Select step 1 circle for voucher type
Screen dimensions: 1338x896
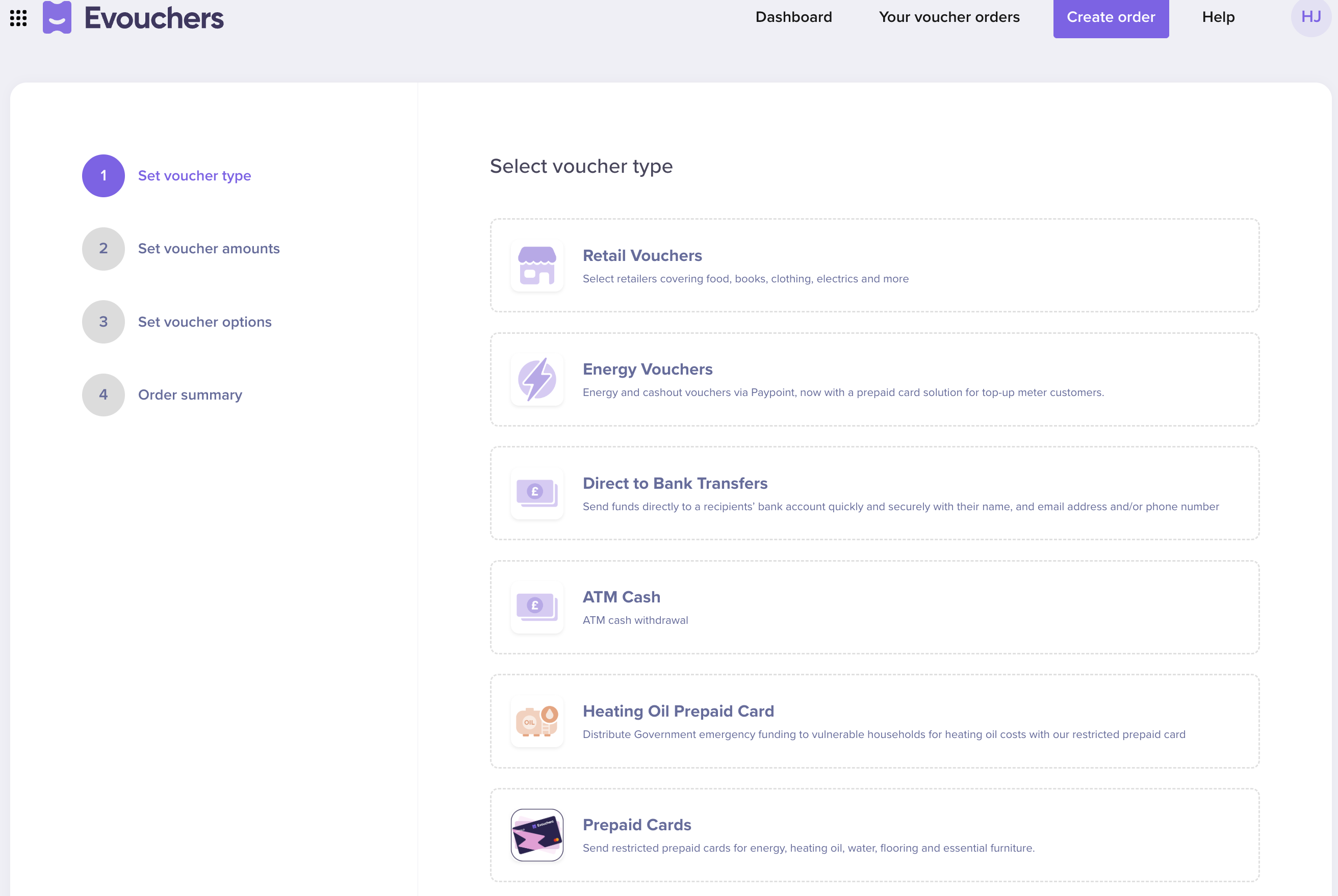[104, 175]
